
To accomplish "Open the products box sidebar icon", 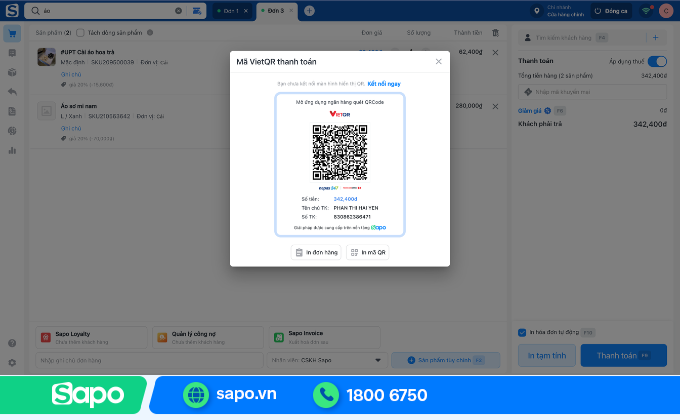I will tap(12, 72).
